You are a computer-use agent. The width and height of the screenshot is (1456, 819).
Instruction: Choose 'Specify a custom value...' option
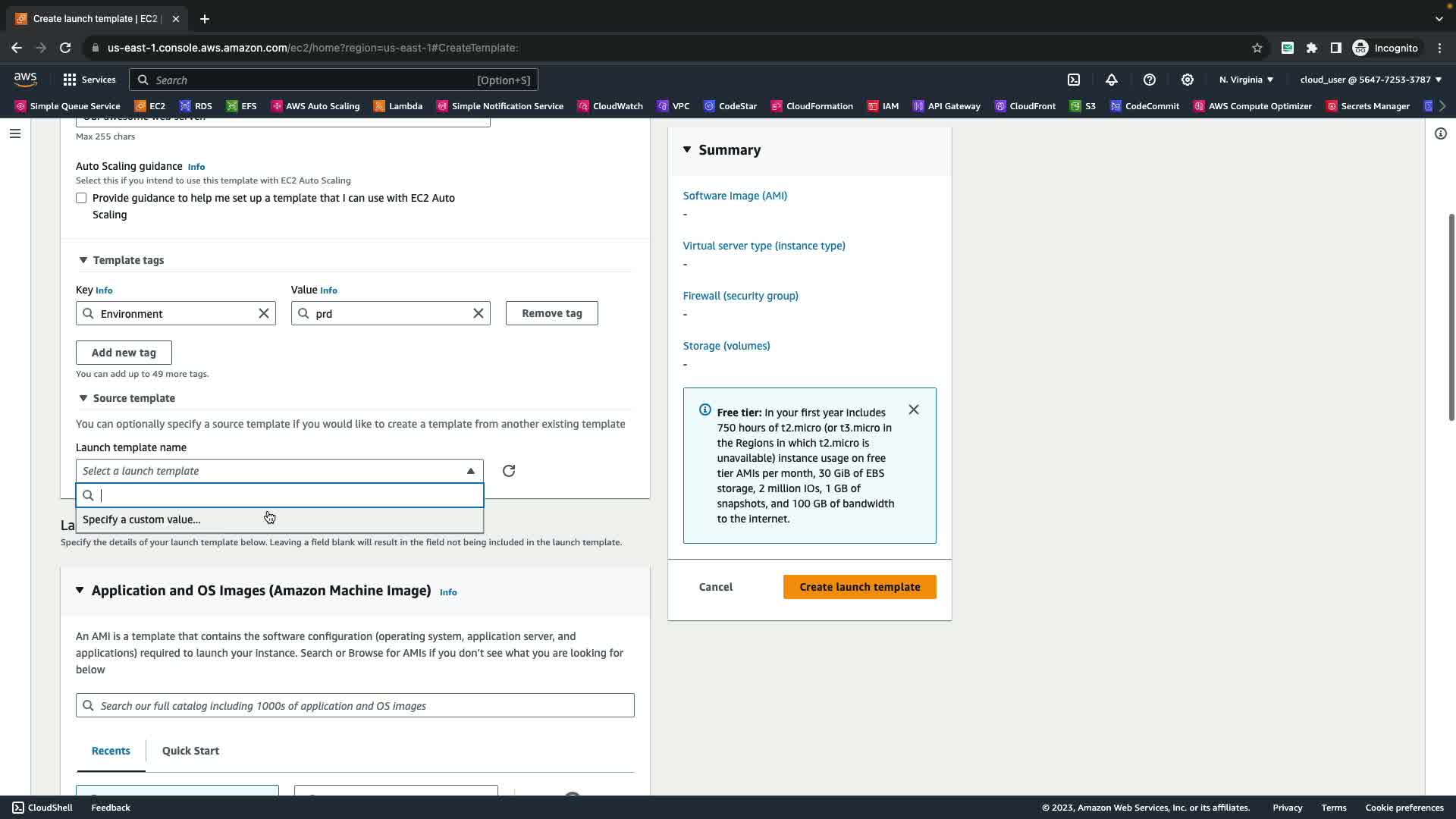(x=142, y=519)
